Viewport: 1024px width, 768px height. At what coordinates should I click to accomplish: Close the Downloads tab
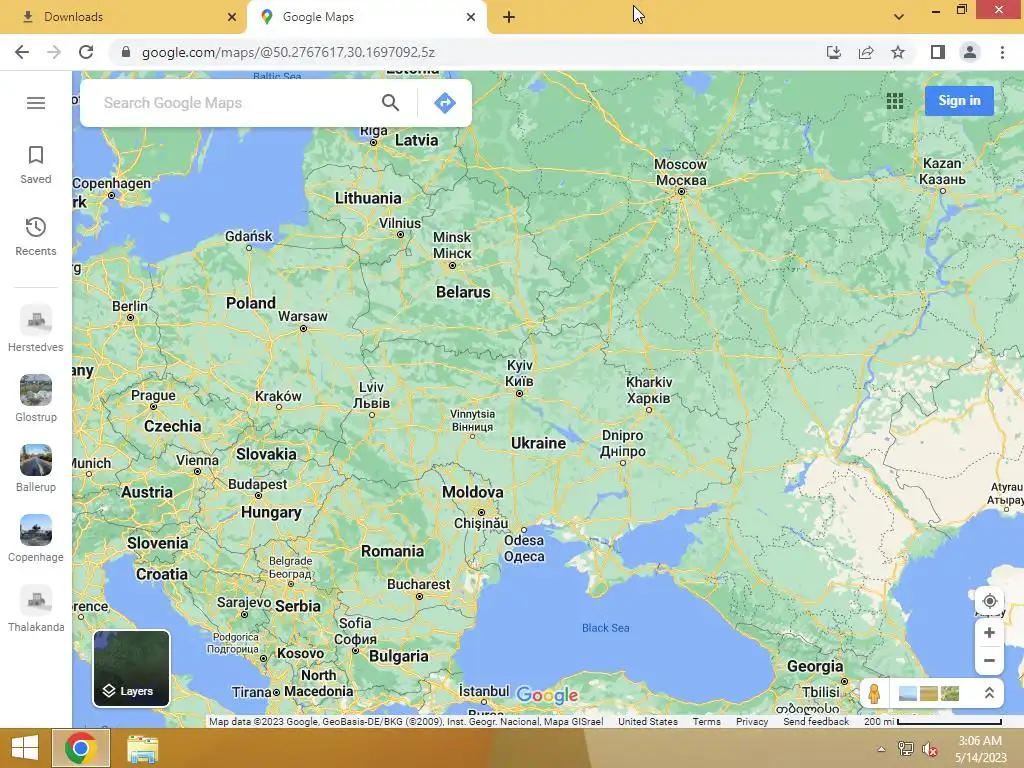pos(232,17)
